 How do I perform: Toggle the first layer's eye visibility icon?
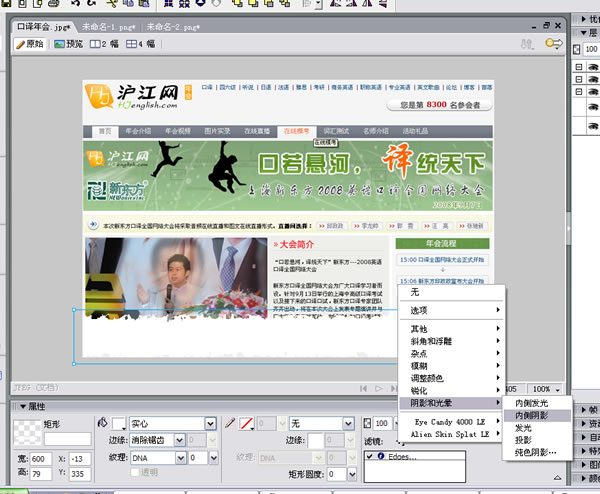pyautogui.click(x=593, y=67)
